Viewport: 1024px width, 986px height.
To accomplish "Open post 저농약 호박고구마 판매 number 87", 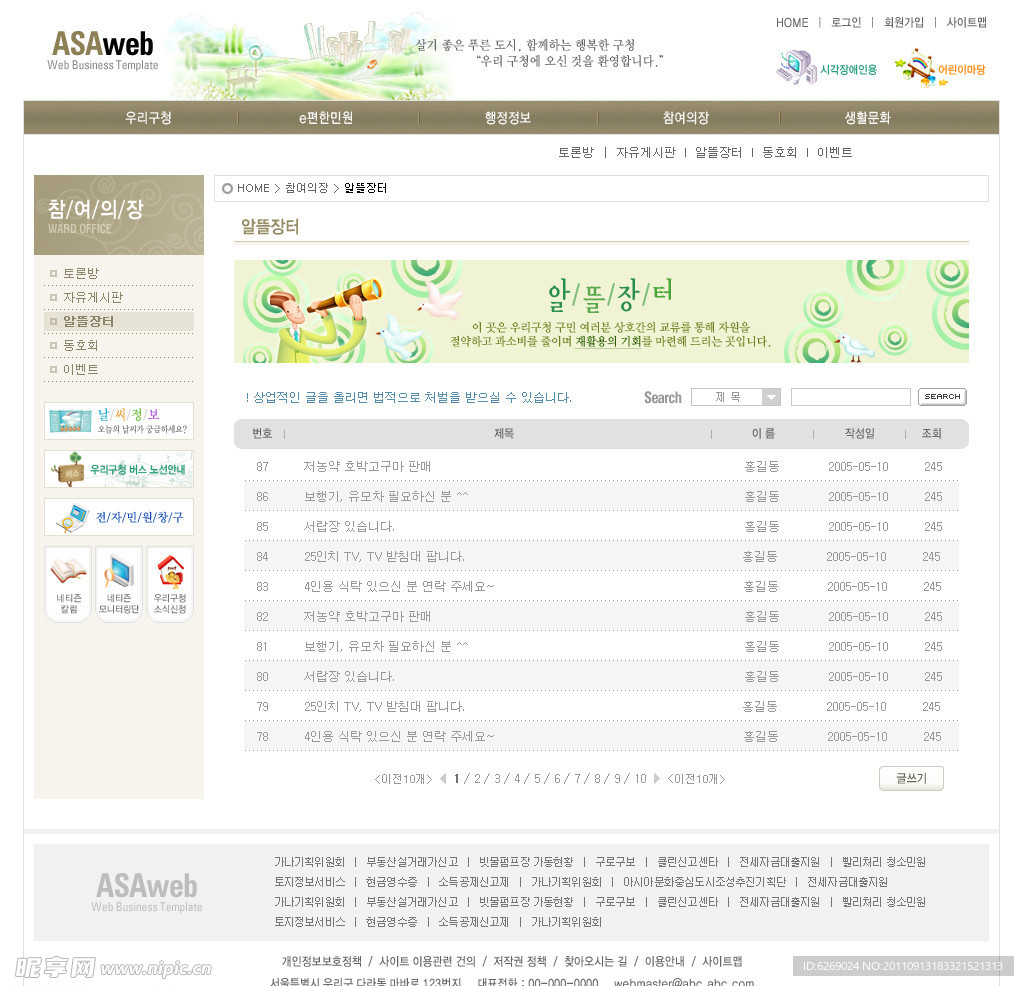I will point(367,466).
